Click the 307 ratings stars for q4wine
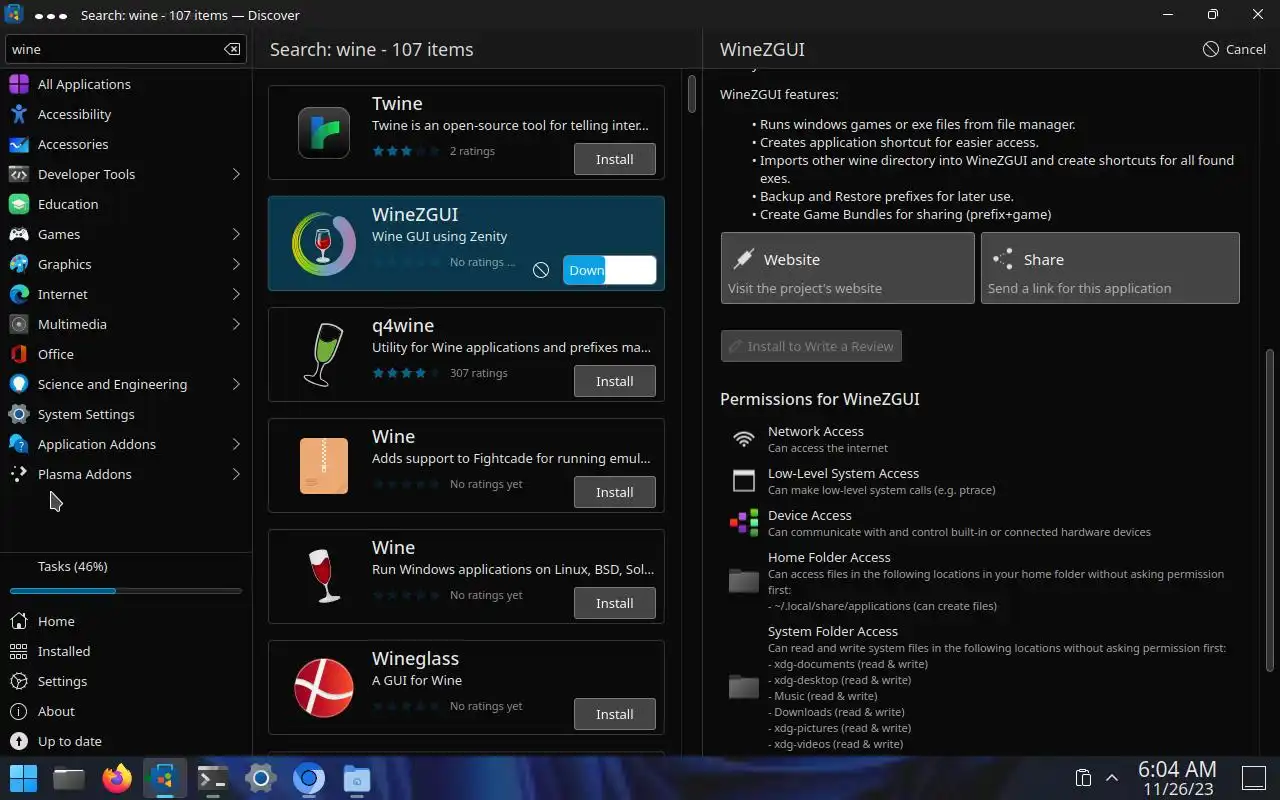The image size is (1280, 800). pyautogui.click(x=405, y=373)
